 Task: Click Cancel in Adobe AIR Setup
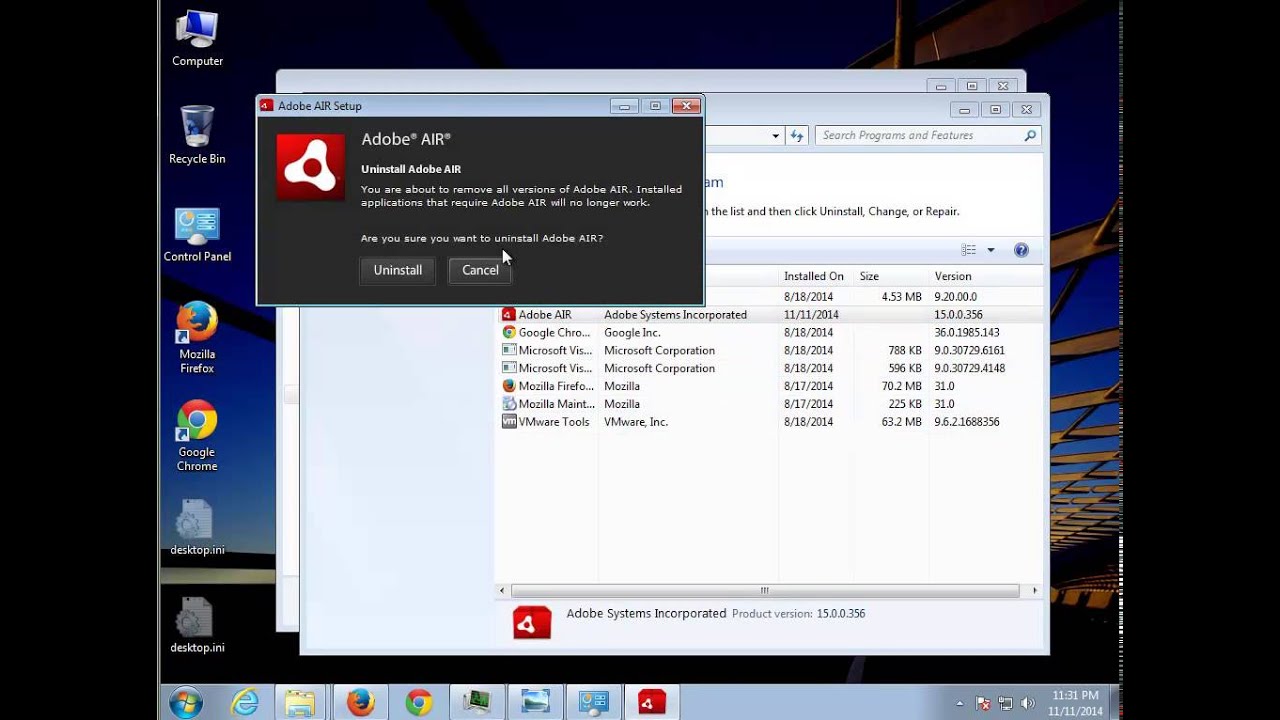[x=480, y=270]
